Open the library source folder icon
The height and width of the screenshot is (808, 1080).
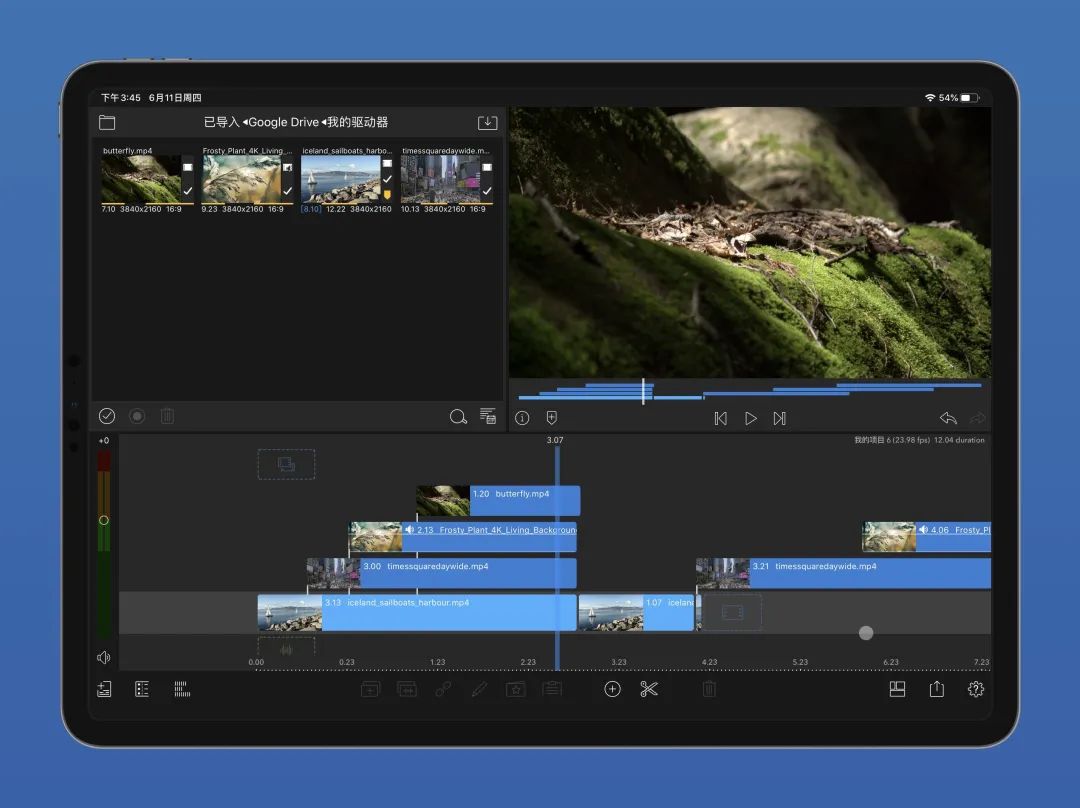pos(107,123)
